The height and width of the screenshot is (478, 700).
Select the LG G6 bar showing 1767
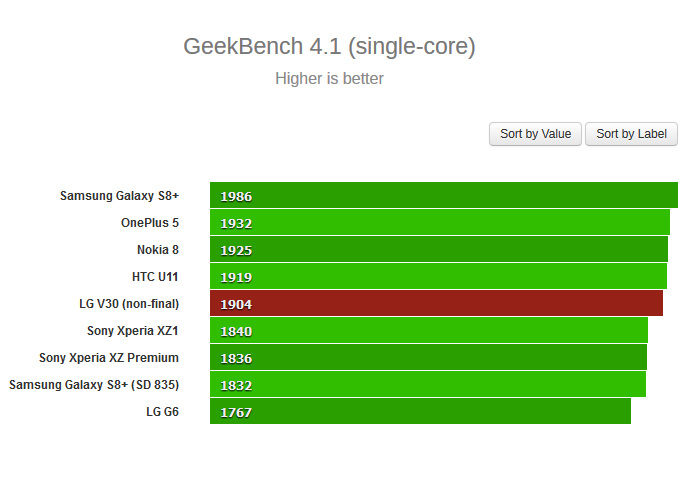pos(420,412)
